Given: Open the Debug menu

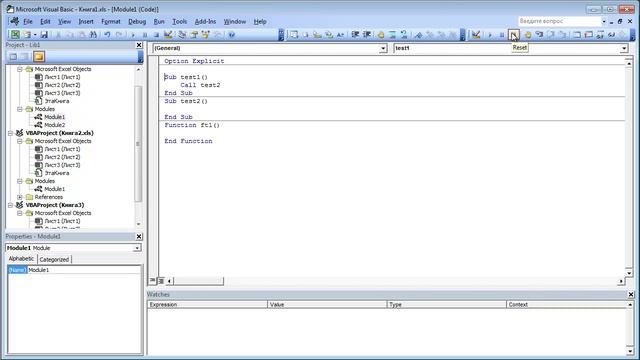Looking at the screenshot, I should click(x=137, y=22).
